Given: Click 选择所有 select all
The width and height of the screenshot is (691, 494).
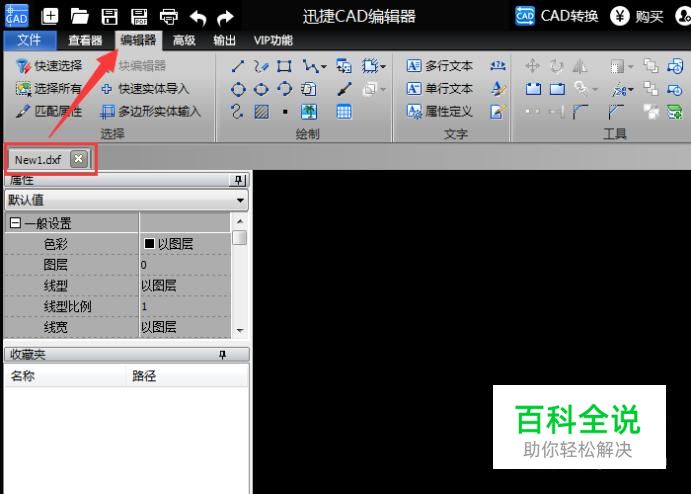Looking at the screenshot, I should (x=49, y=89).
